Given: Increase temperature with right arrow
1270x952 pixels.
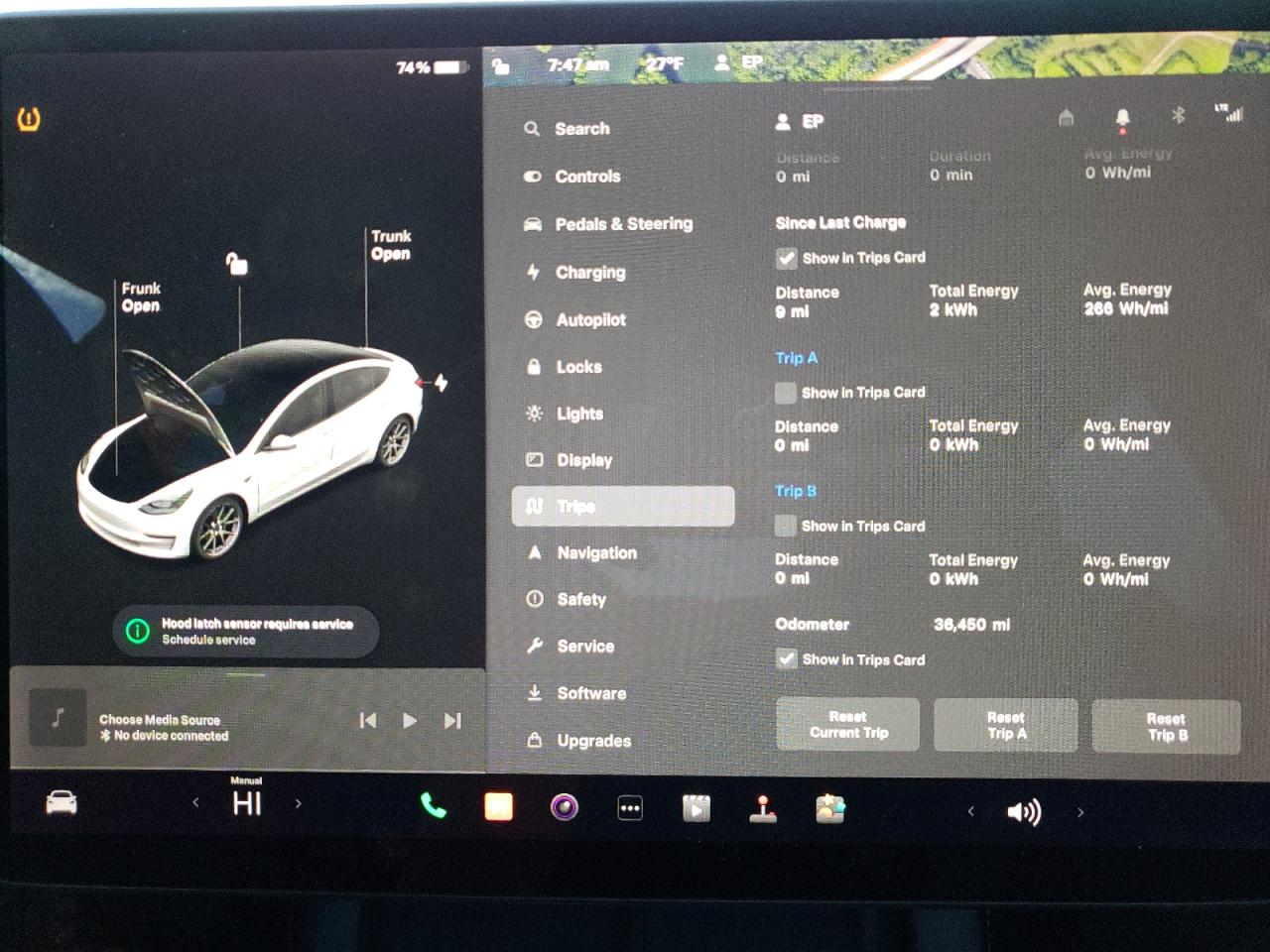Looking at the screenshot, I should (298, 803).
